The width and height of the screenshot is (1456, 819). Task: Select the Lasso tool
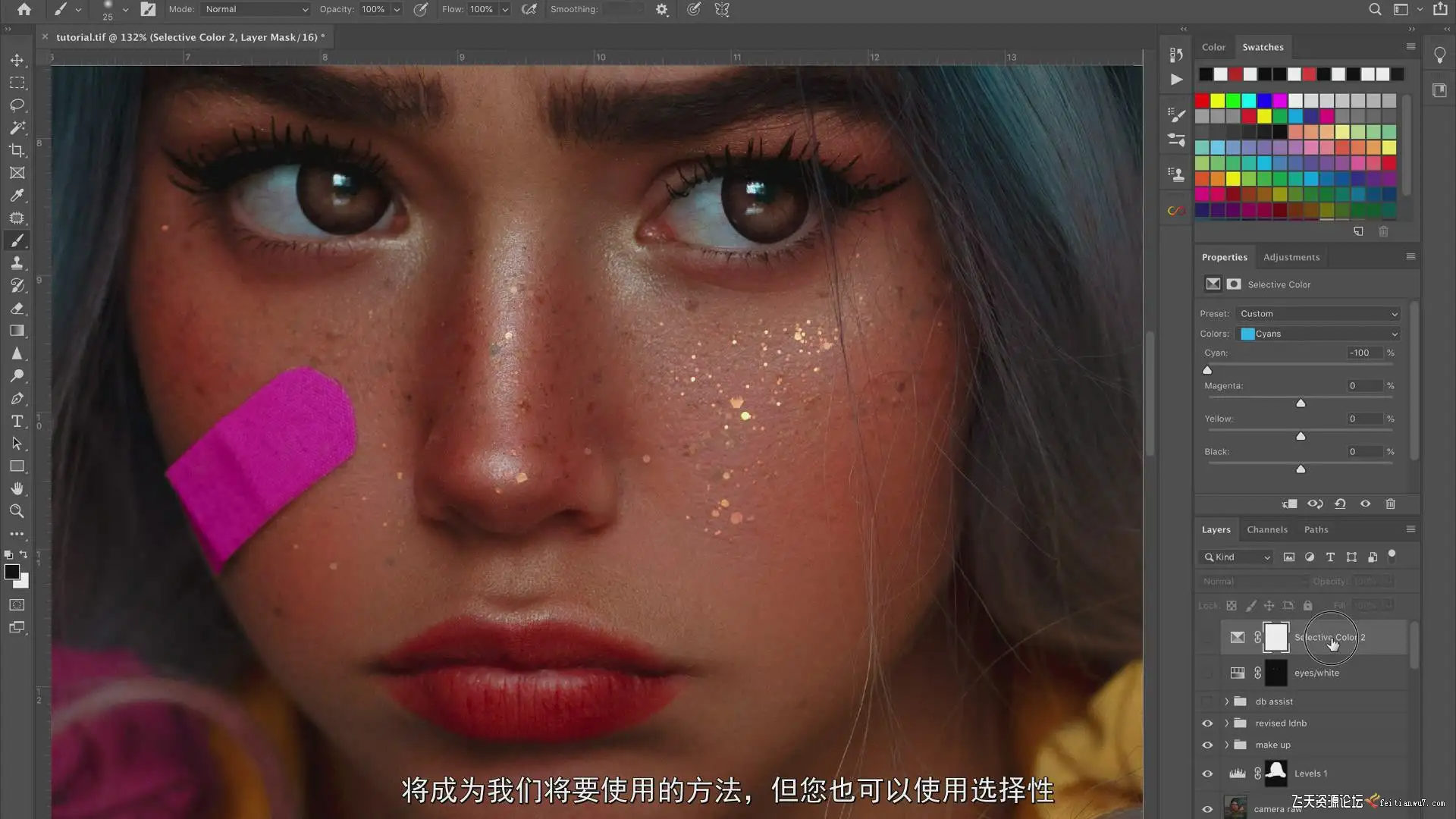coord(17,105)
